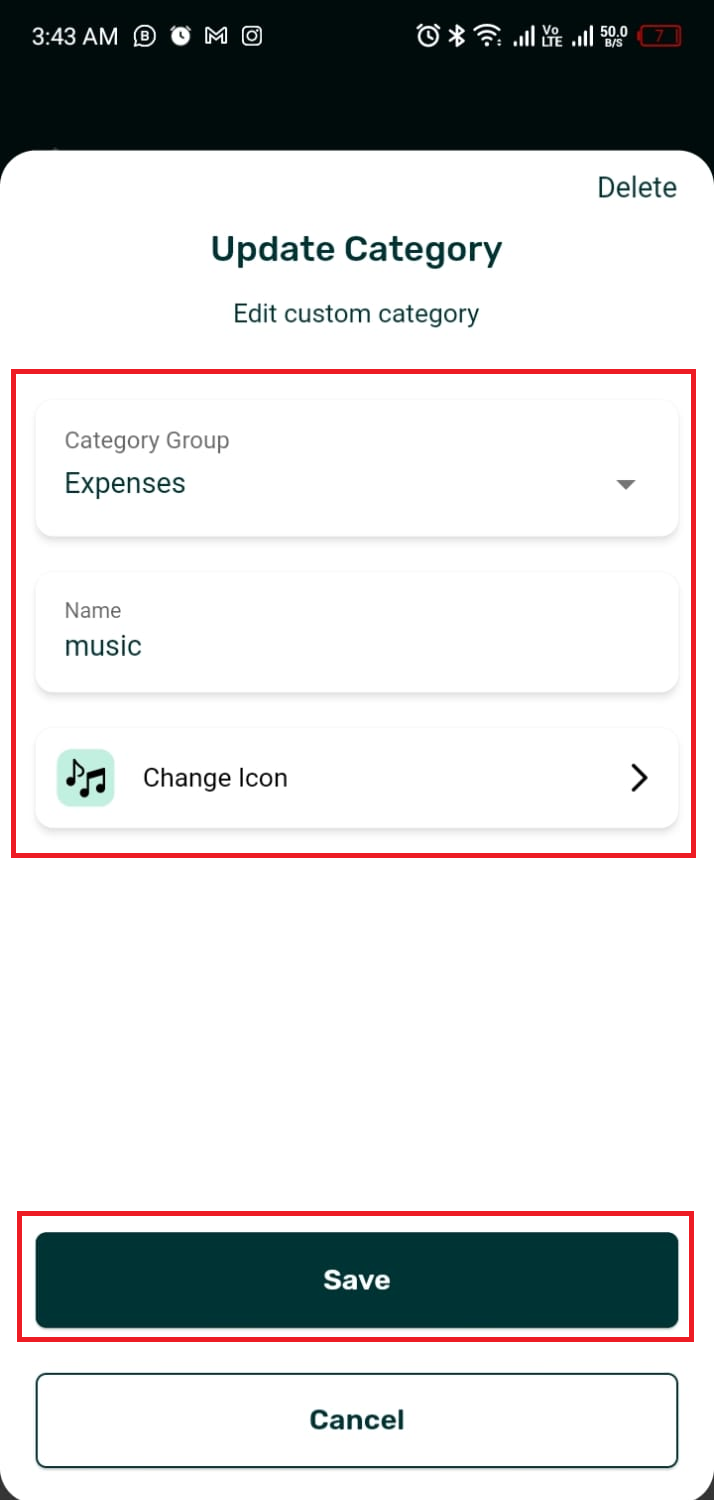Tap the dropdown arrow beside Expenses
The image size is (714, 1500).
625,484
